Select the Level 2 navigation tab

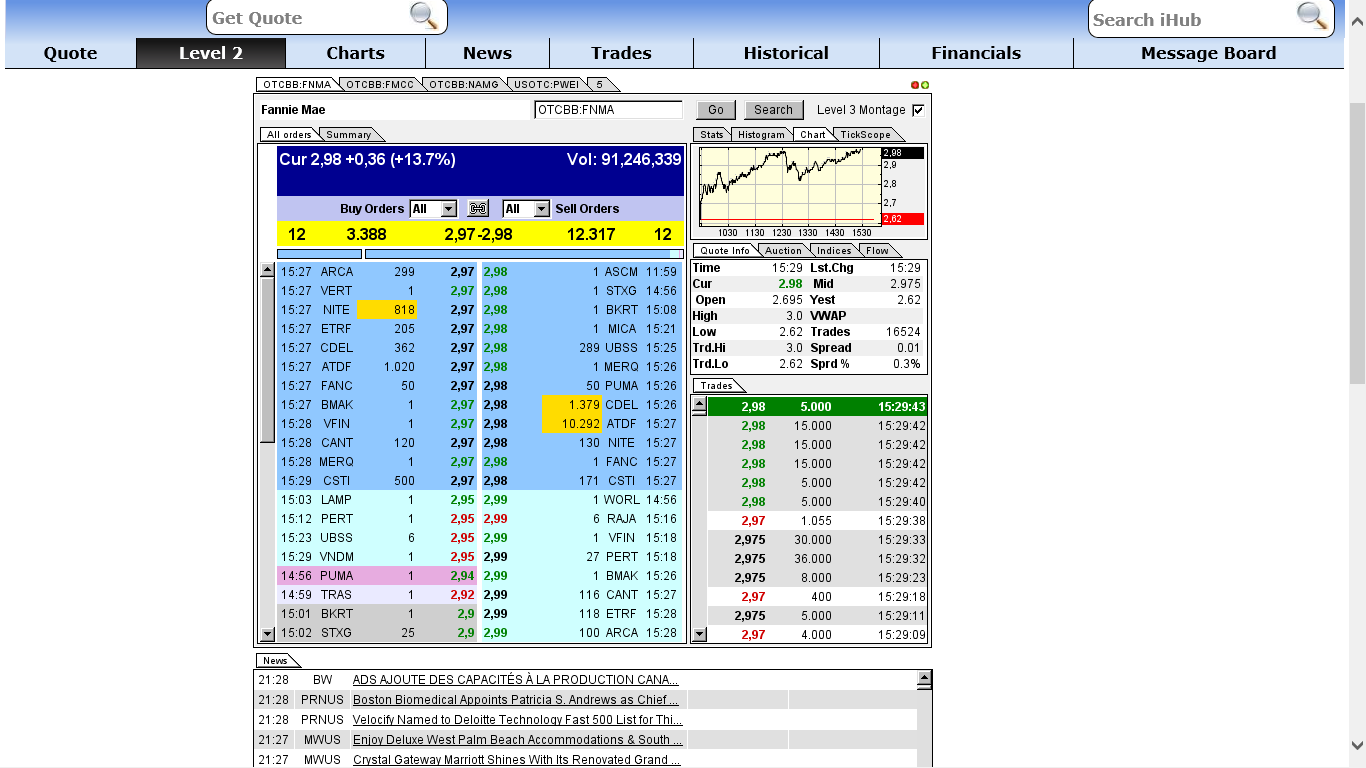pos(211,53)
